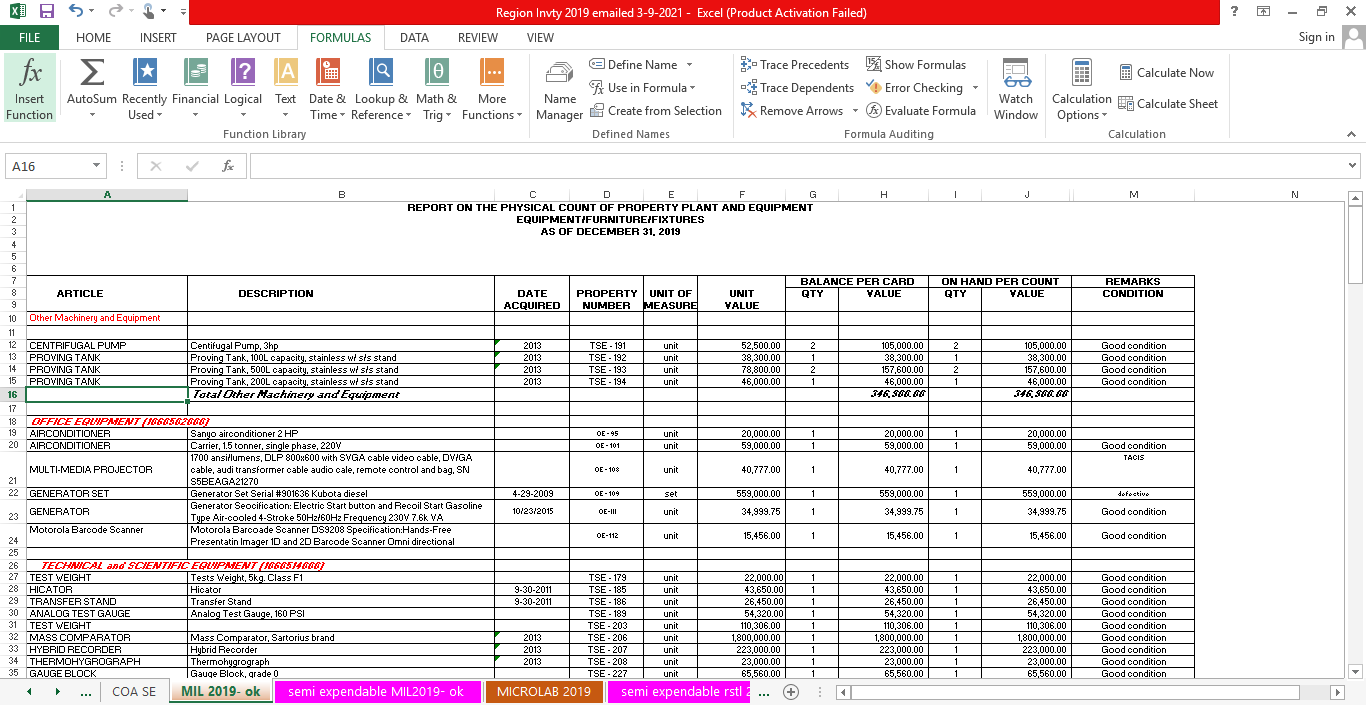Open the Text functions library
Viewport: 1366px width, 705px height.
[x=286, y=90]
